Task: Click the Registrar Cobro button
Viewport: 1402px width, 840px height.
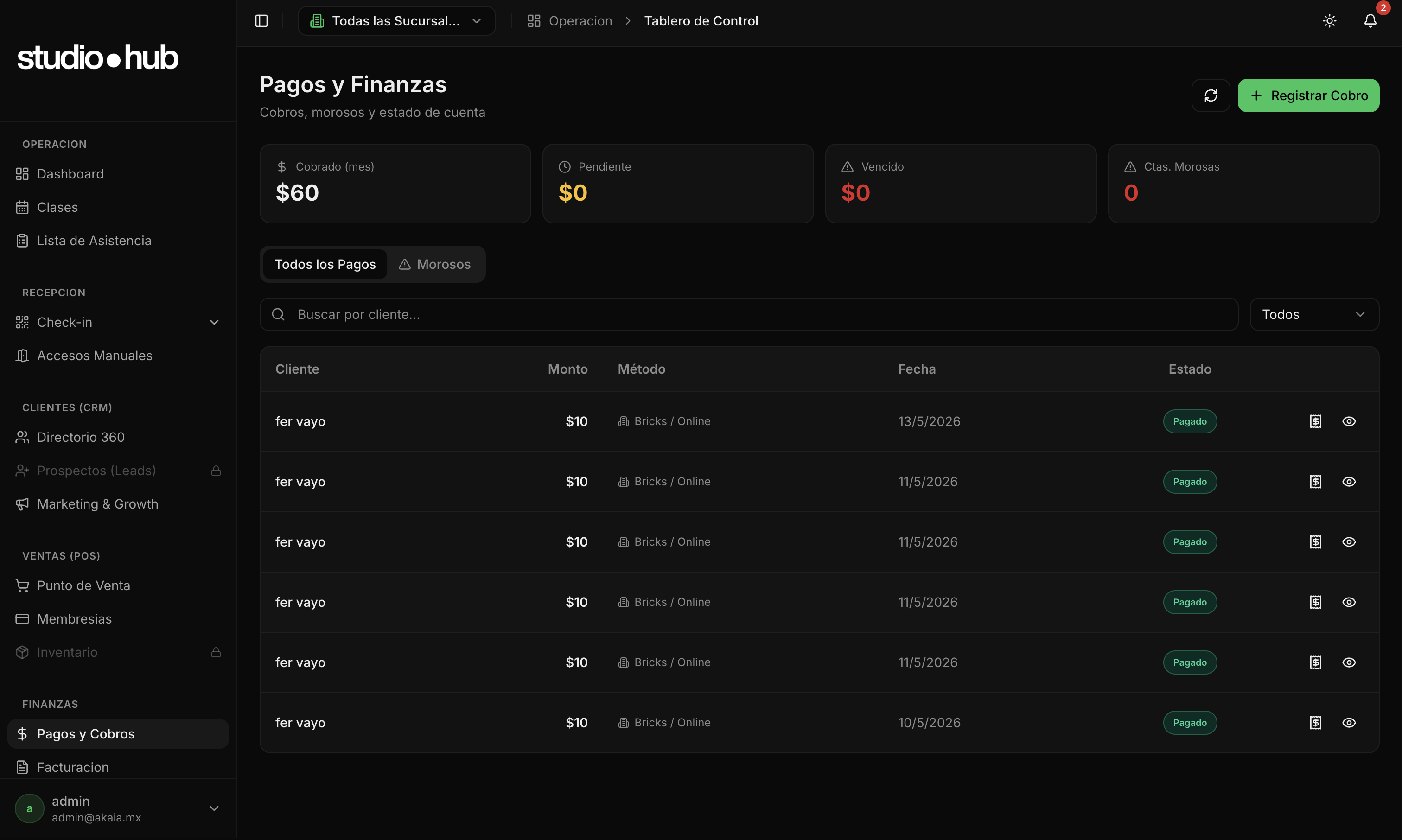Action: pos(1308,95)
